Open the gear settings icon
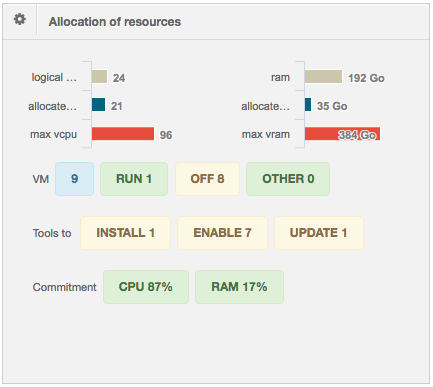This screenshot has width=433, height=387. pyautogui.click(x=20, y=19)
